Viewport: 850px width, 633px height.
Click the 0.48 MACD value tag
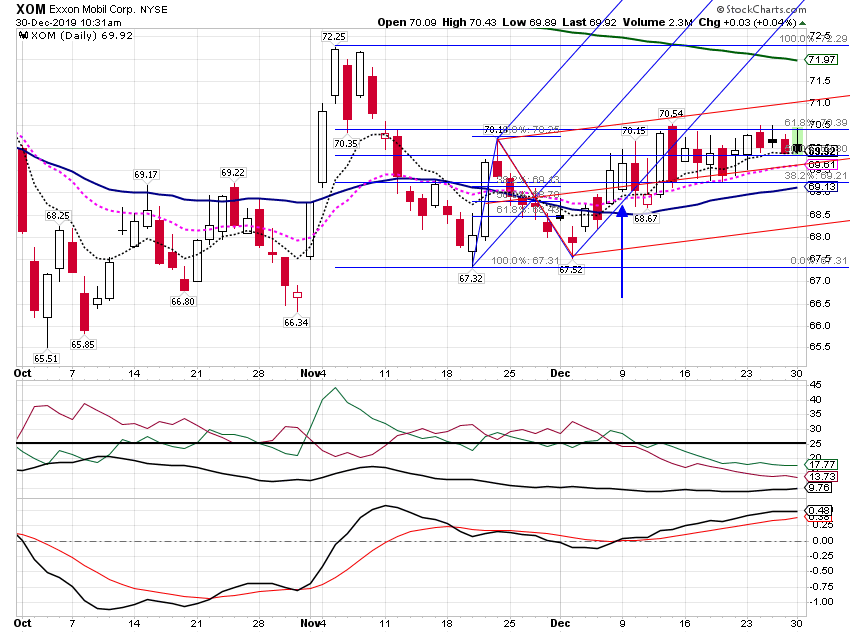pyautogui.click(x=819, y=511)
